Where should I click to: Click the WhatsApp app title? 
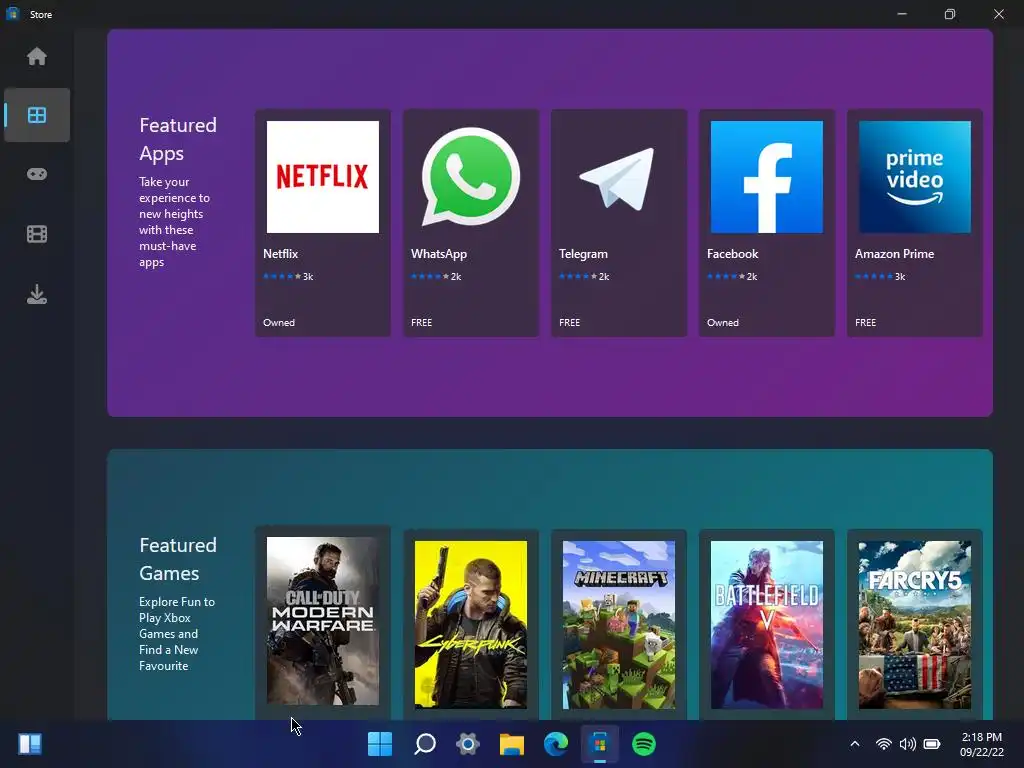439,254
